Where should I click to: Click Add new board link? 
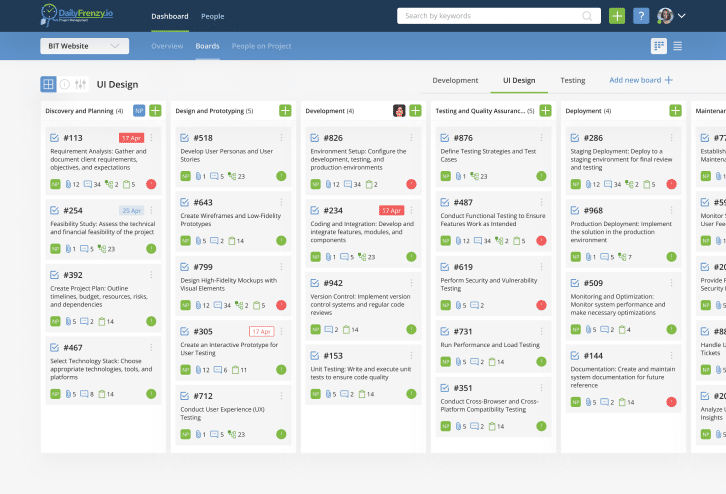point(641,80)
